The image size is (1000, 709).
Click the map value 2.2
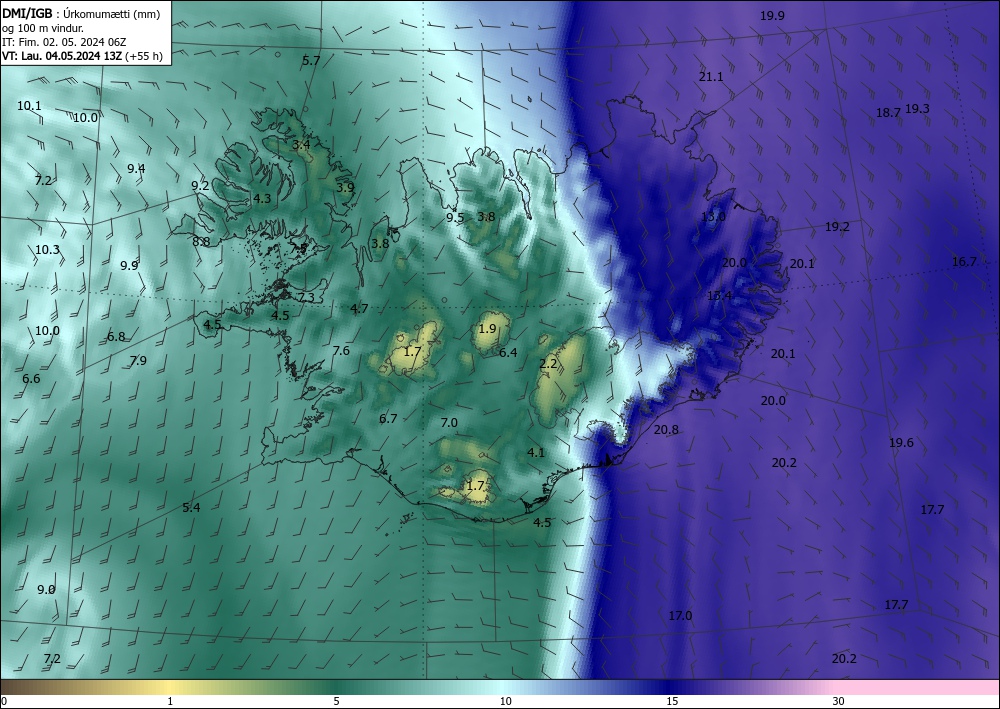(x=548, y=364)
